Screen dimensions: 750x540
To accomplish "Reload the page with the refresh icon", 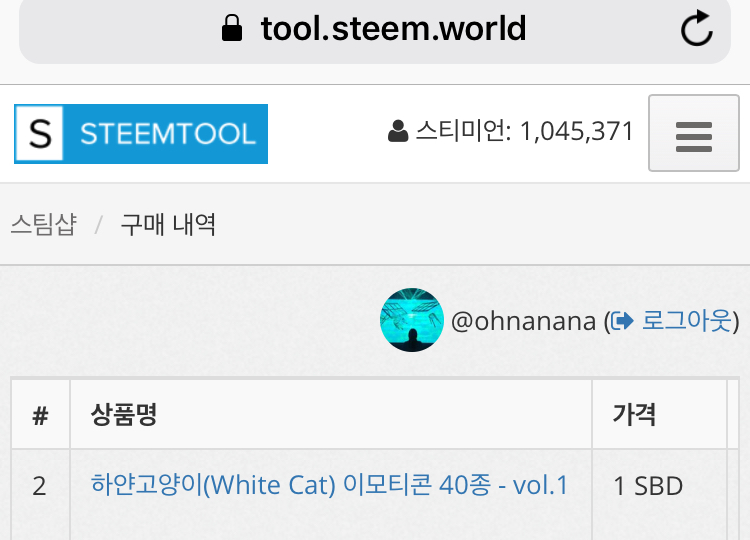I will pos(696,28).
